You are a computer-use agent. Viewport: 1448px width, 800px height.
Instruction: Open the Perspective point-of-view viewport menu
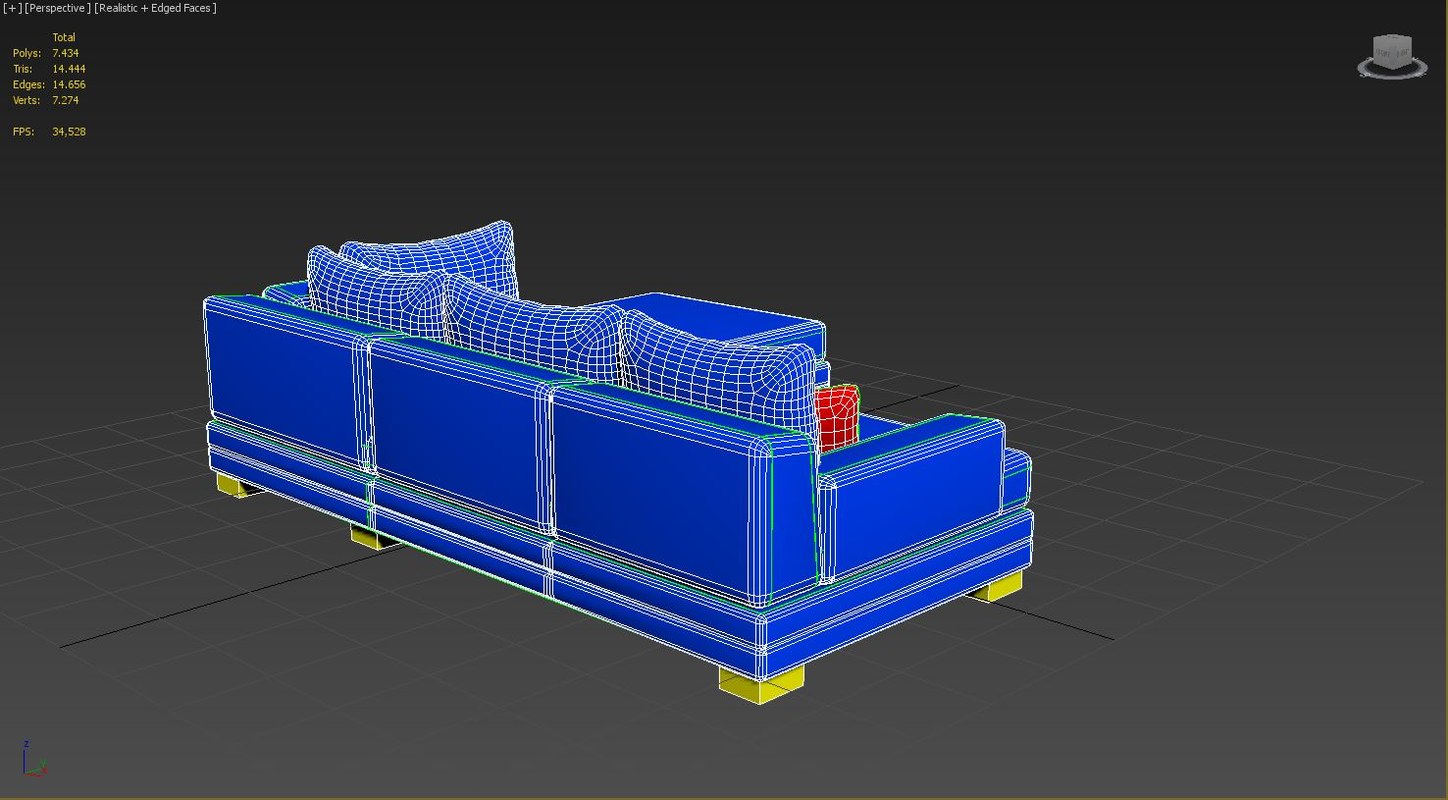[x=57, y=8]
